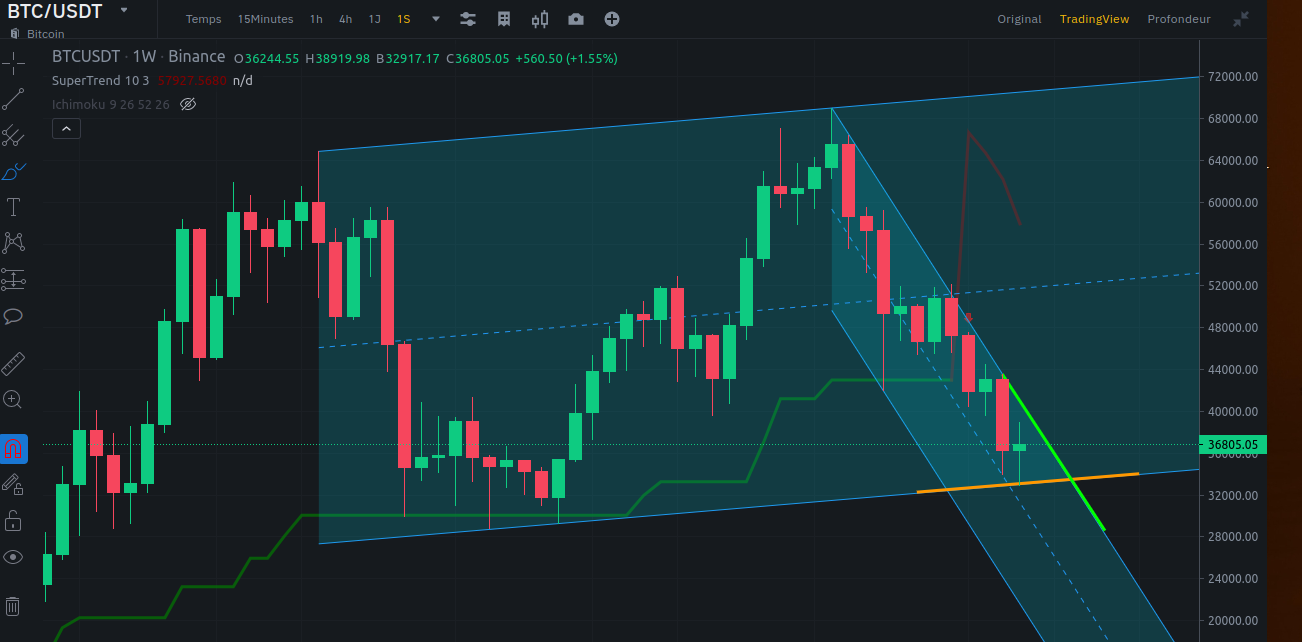Image resolution: width=1302 pixels, height=642 pixels.
Task: Take a chart snapshot with camera icon
Action: tap(576, 19)
